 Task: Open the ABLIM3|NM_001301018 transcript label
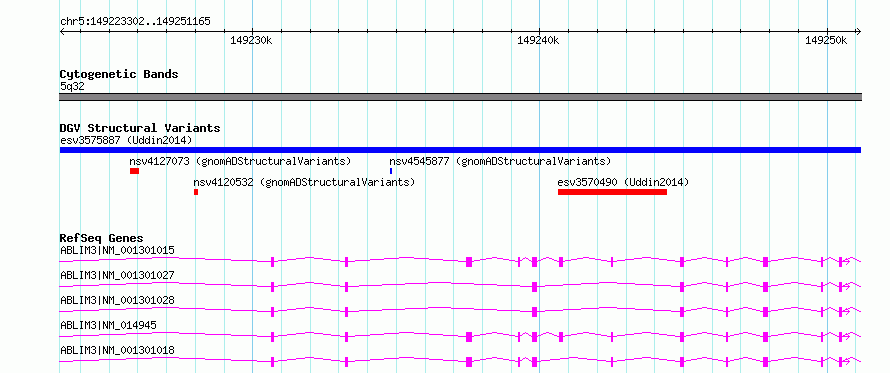coord(117,350)
